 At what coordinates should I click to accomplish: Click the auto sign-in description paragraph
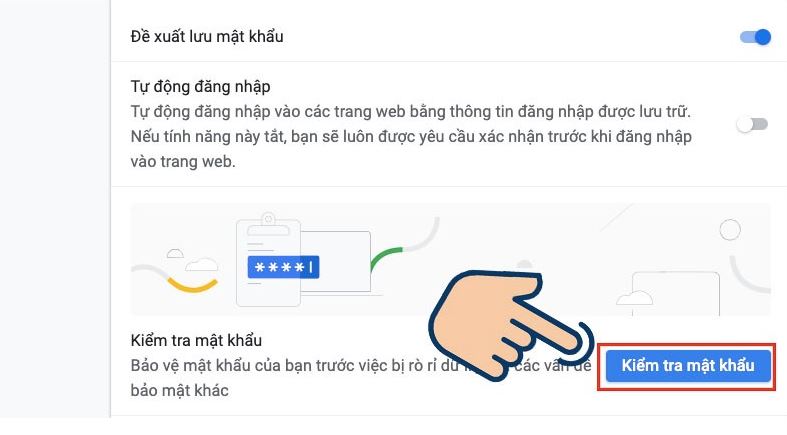(x=411, y=136)
